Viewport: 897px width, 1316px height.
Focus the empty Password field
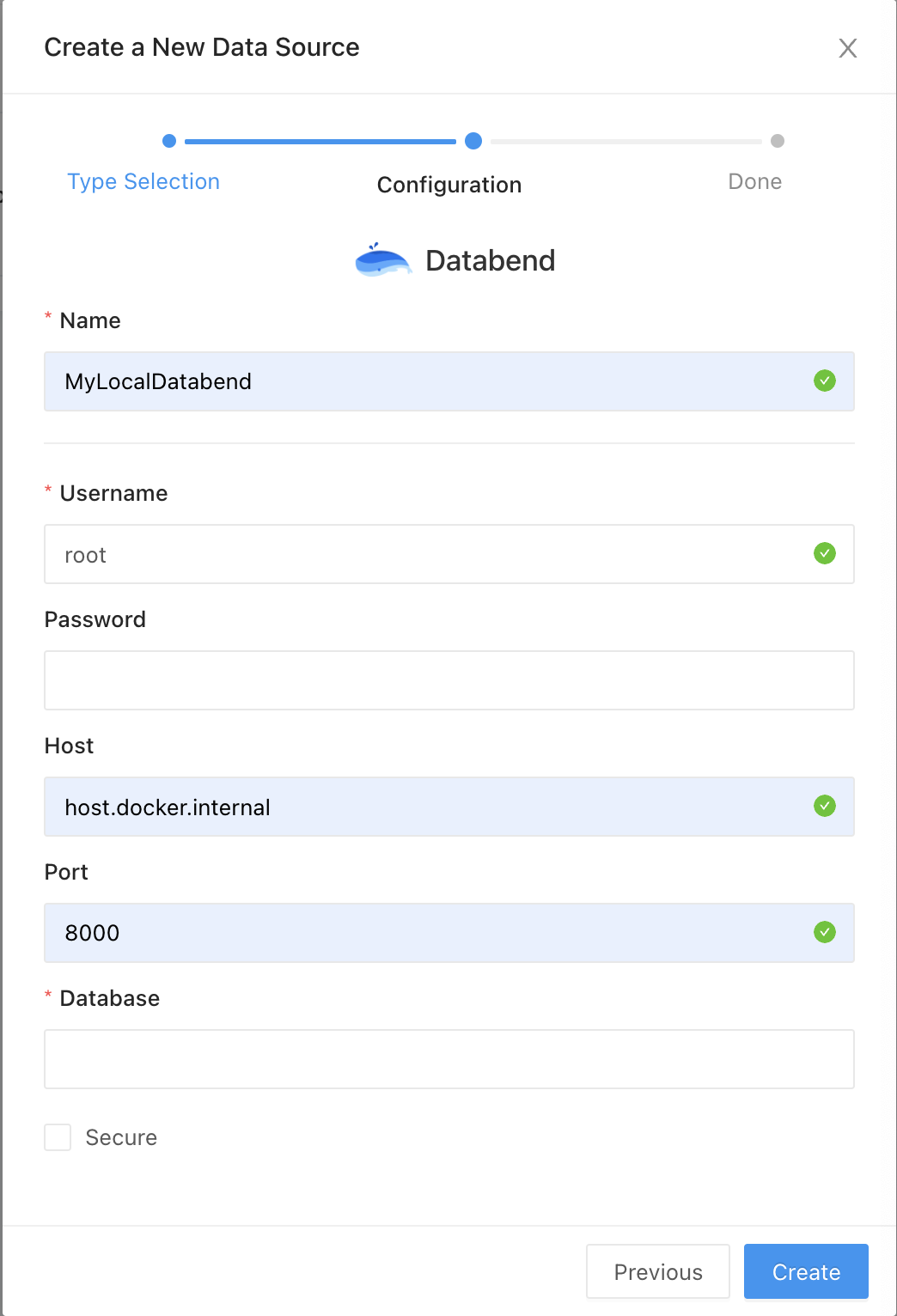tap(448, 680)
